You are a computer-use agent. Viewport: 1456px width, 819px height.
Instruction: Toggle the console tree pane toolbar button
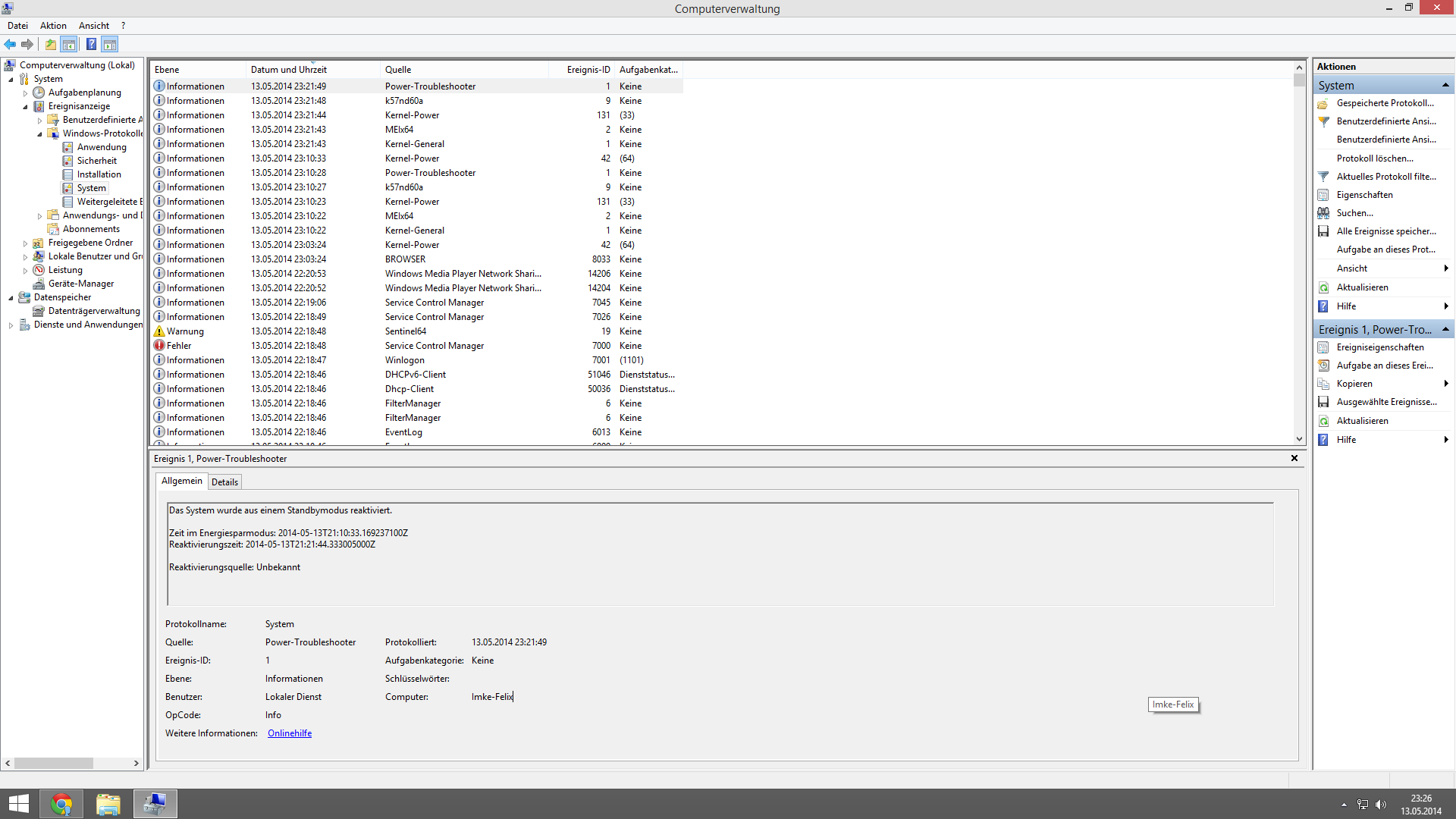[x=69, y=44]
